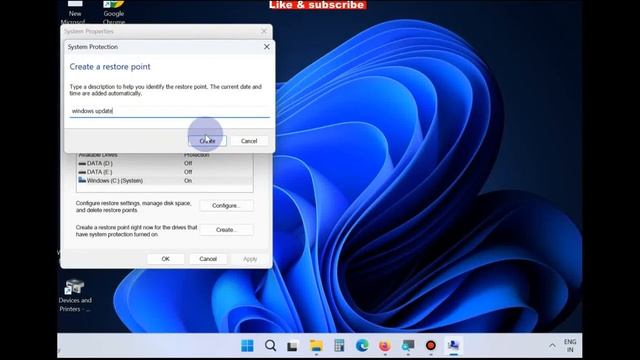Show hidden tray icons chevron

click(552, 346)
